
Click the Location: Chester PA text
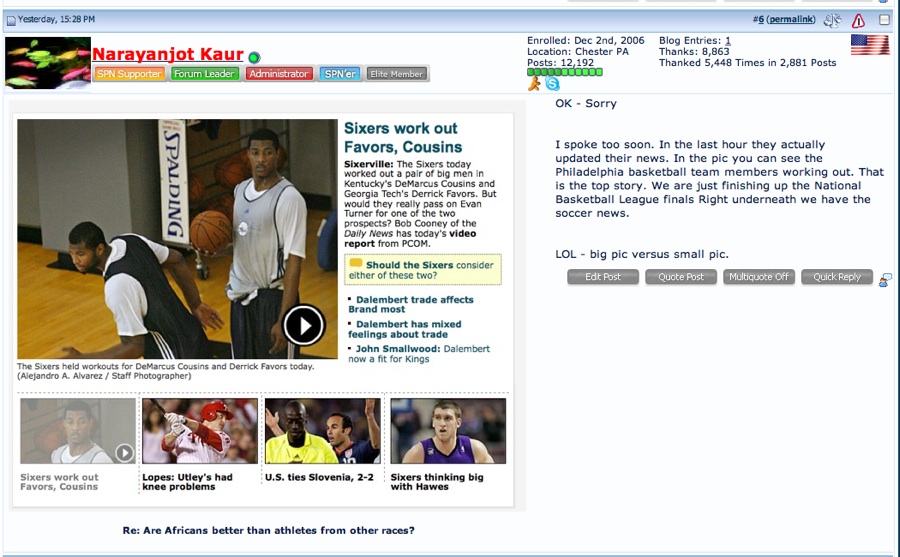click(577, 52)
